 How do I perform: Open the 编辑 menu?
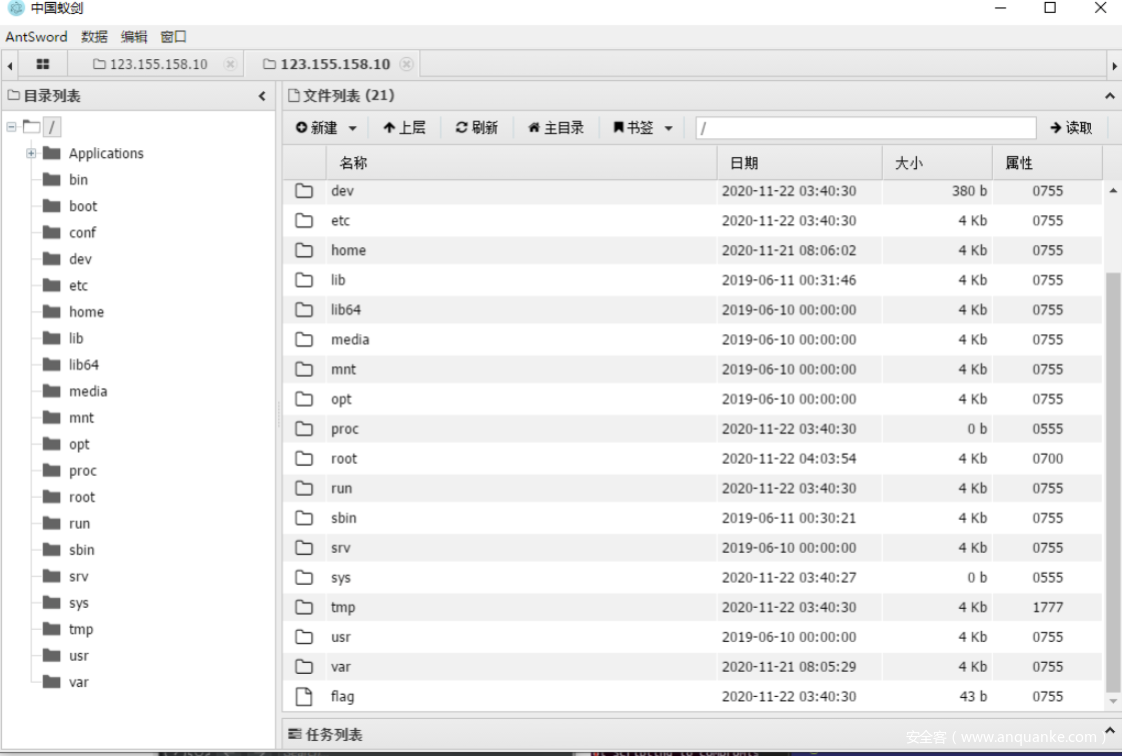[x=134, y=37]
